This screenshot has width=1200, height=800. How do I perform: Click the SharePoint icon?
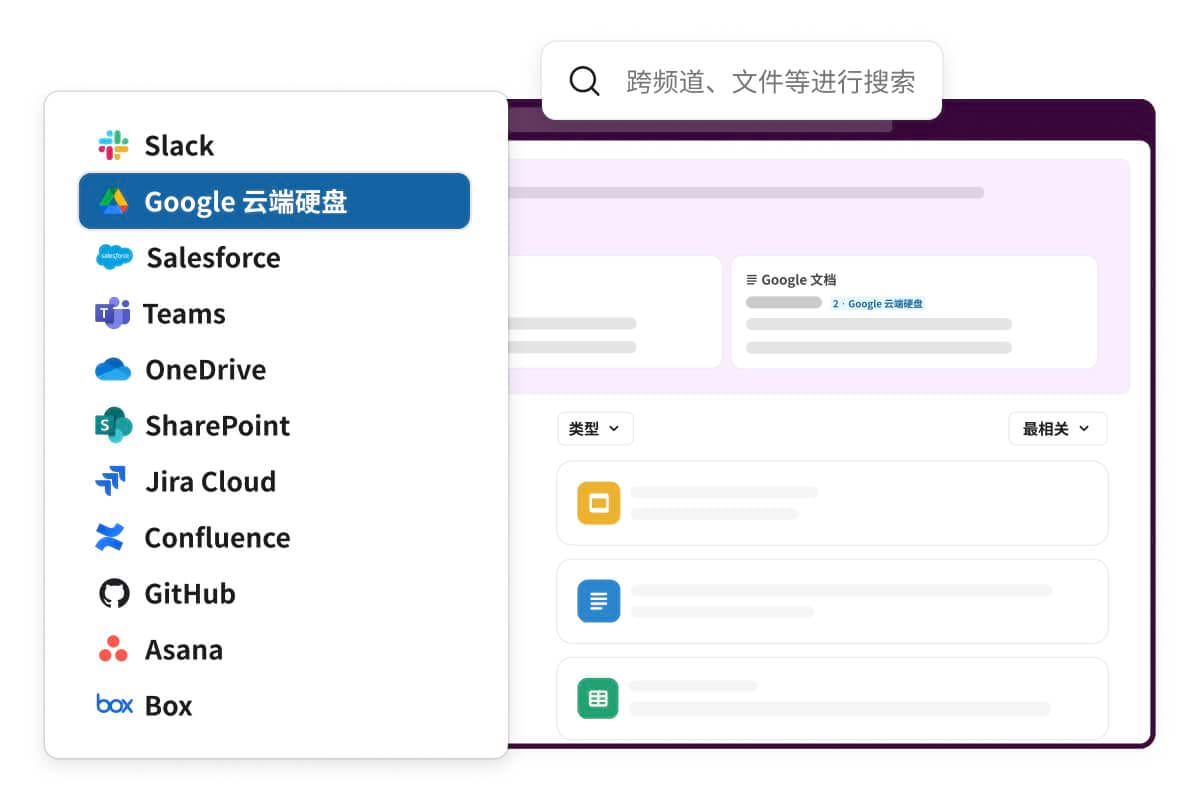click(x=112, y=425)
